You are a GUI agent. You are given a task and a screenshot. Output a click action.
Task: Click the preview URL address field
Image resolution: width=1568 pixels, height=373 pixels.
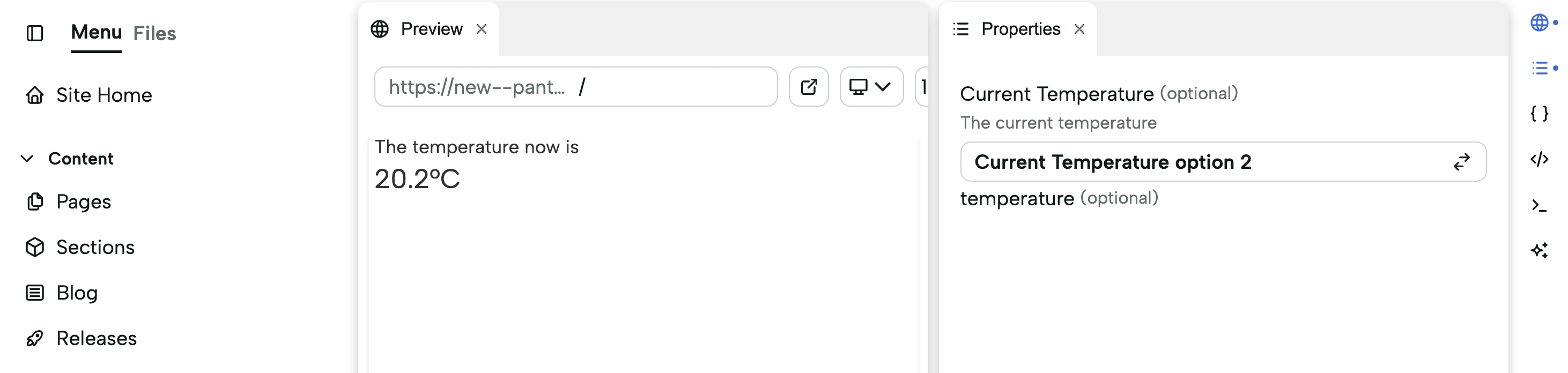click(x=575, y=86)
